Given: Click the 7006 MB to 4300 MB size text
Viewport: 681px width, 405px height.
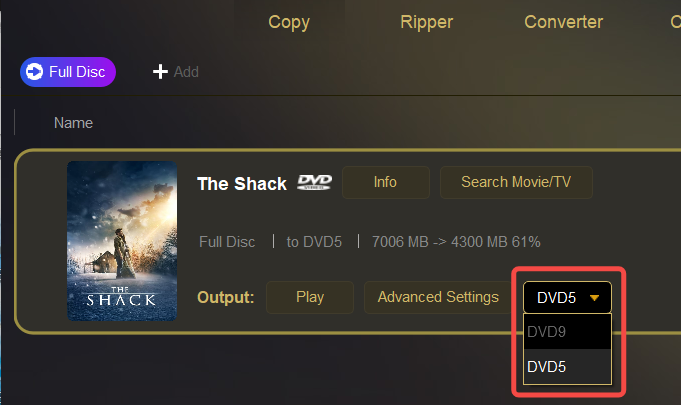Looking at the screenshot, I should [456, 241].
